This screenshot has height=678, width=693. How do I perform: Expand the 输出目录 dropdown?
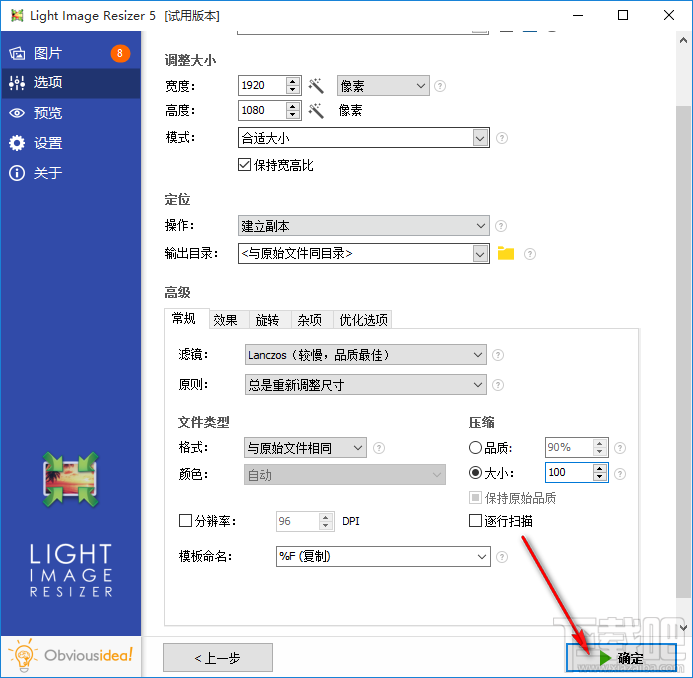480,254
